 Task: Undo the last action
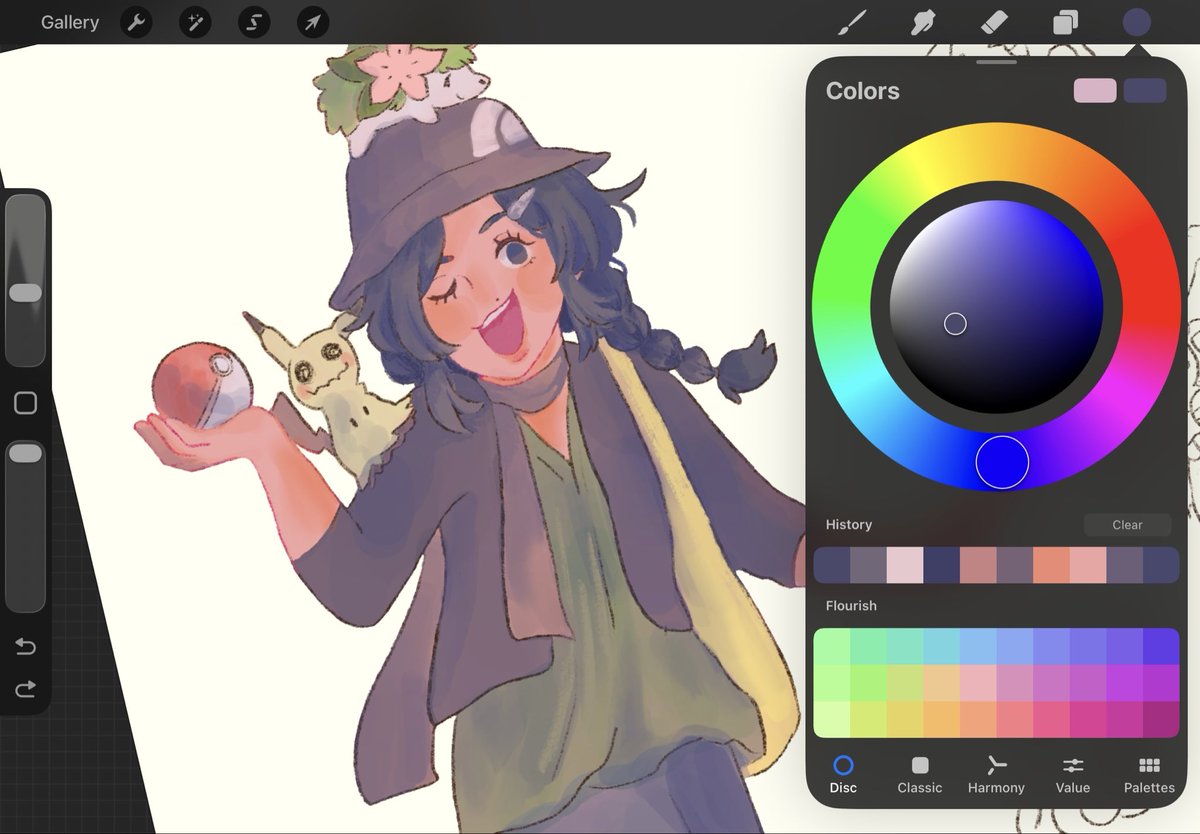coord(25,647)
